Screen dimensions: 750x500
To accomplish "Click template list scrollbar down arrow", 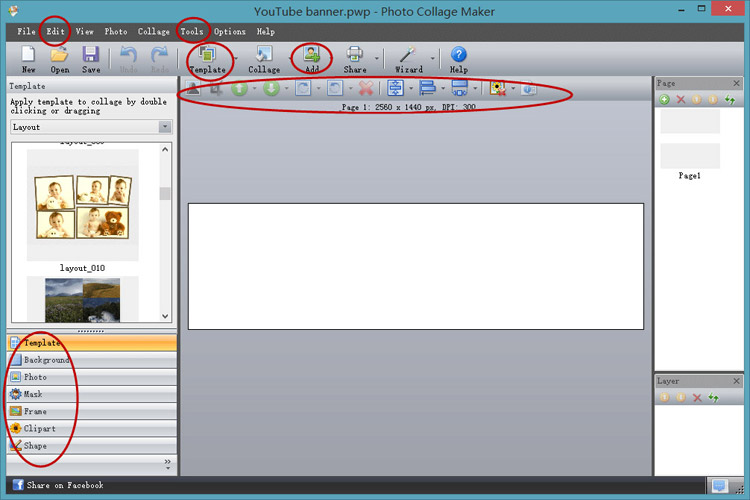I will [165, 316].
